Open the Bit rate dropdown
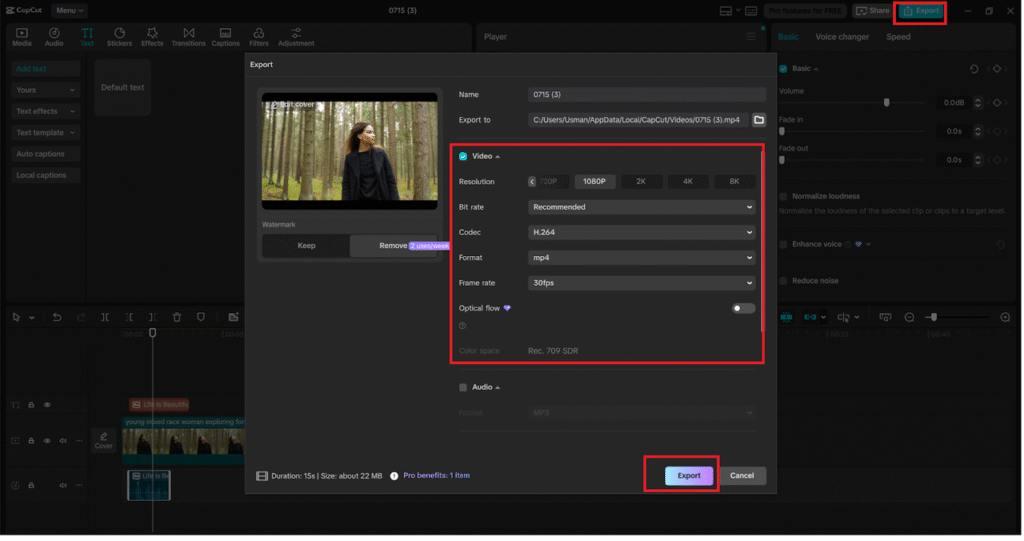The image size is (1024, 541). tap(641, 207)
